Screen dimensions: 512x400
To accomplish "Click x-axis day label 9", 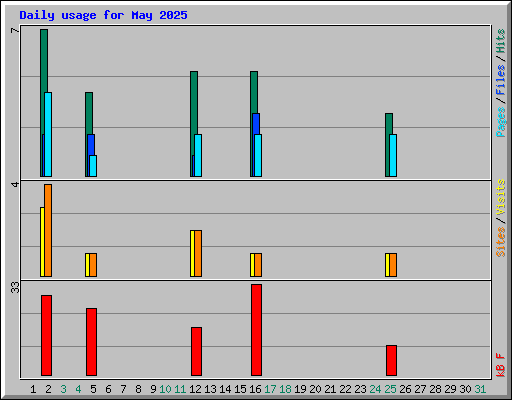I will [153, 389].
